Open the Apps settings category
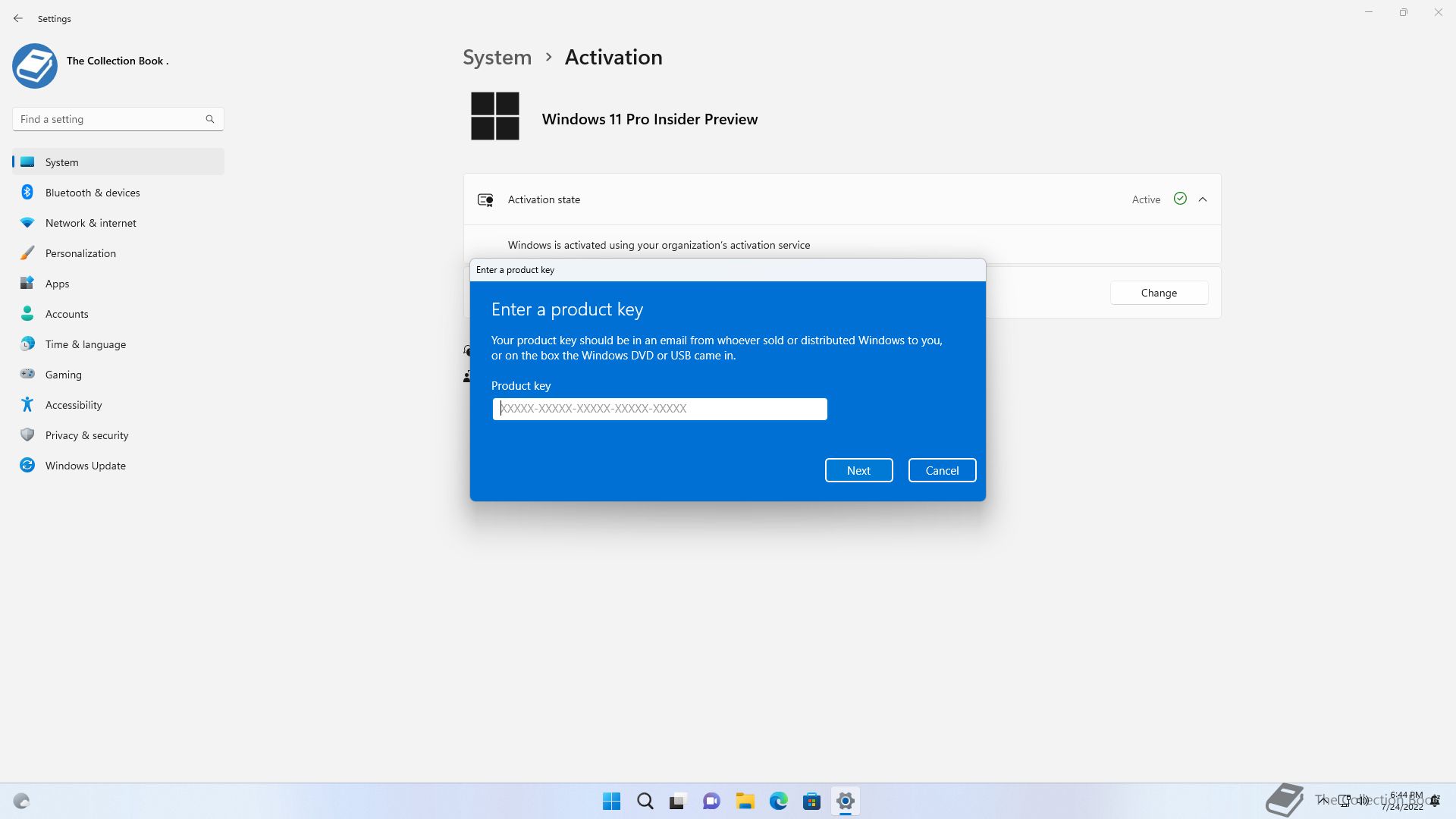Viewport: 1456px width, 819px height. pyautogui.click(x=57, y=284)
